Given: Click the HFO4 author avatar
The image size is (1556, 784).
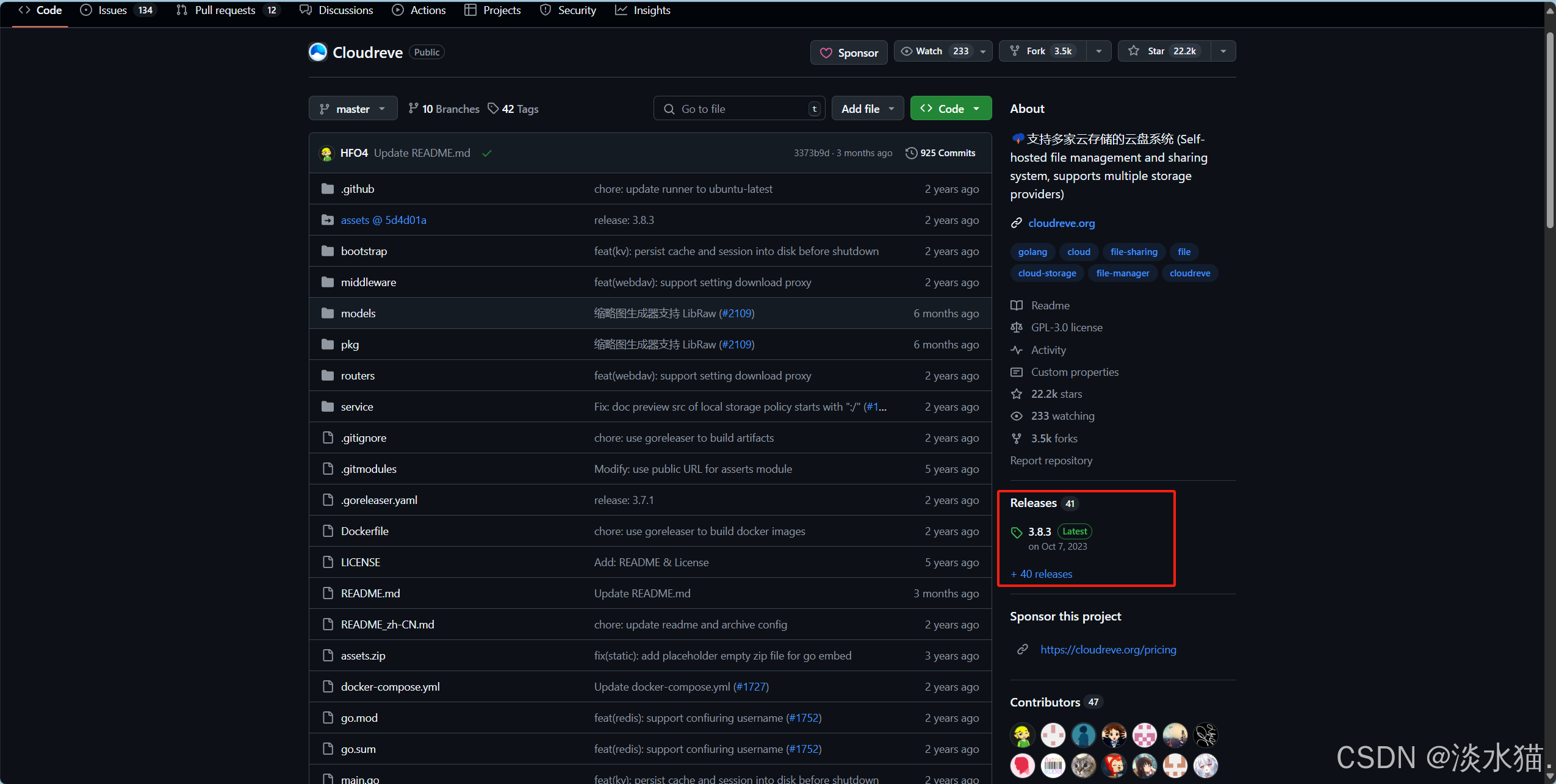Looking at the screenshot, I should tap(327, 153).
